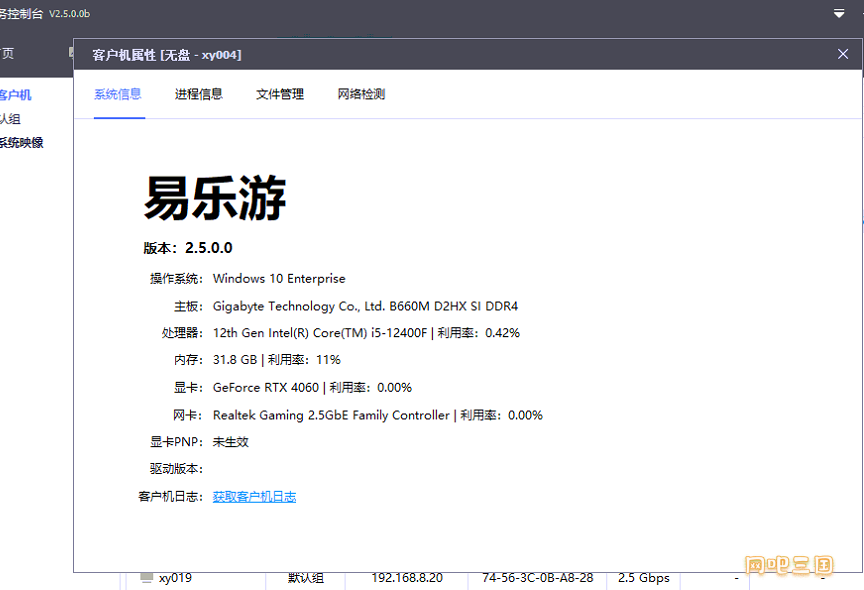Click the 默认组 cell in the xy019 row

click(306, 578)
